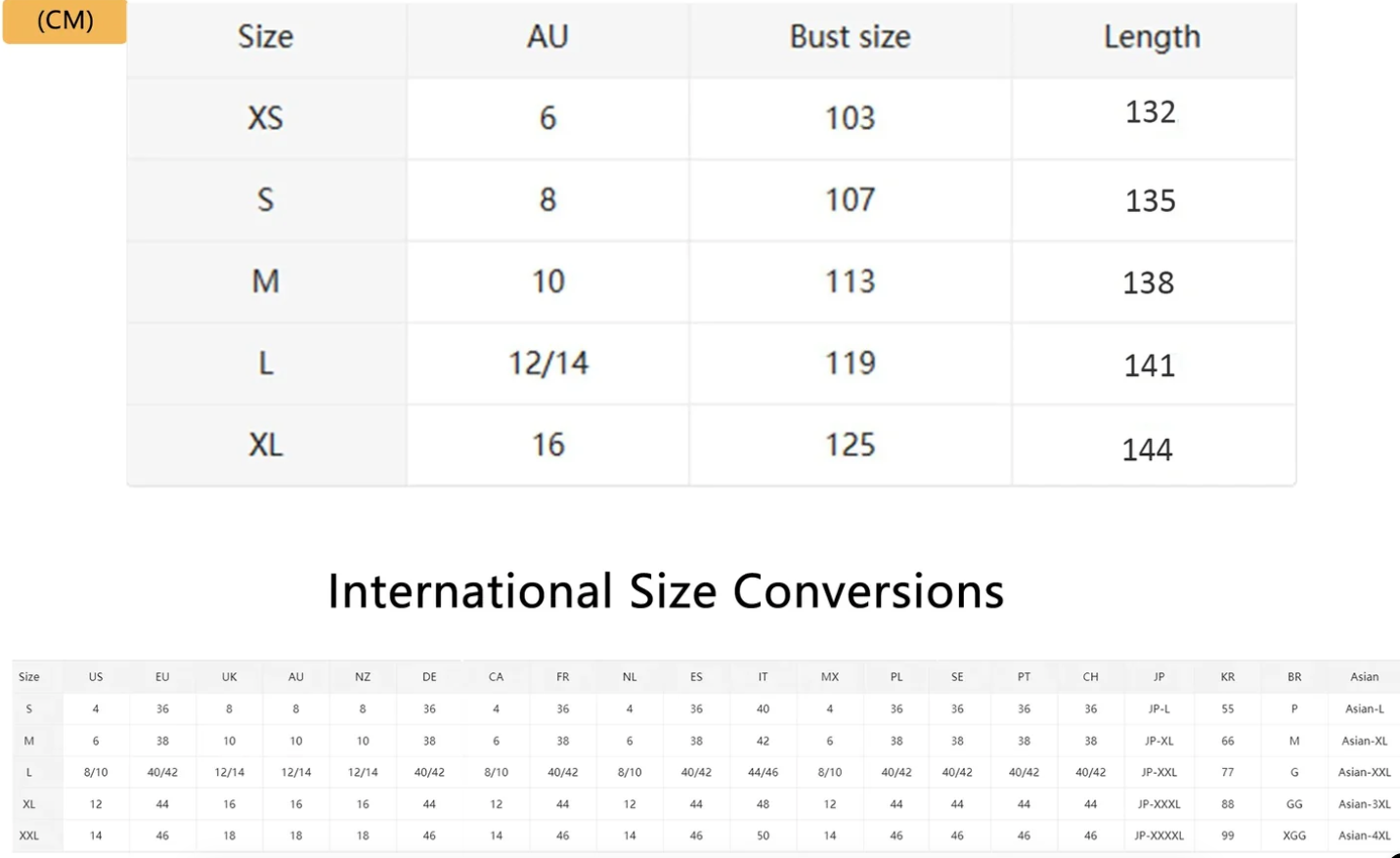The width and height of the screenshot is (1400, 858).
Task: Select the XGG cell in BR column
Action: pyautogui.click(x=1293, y=836)
